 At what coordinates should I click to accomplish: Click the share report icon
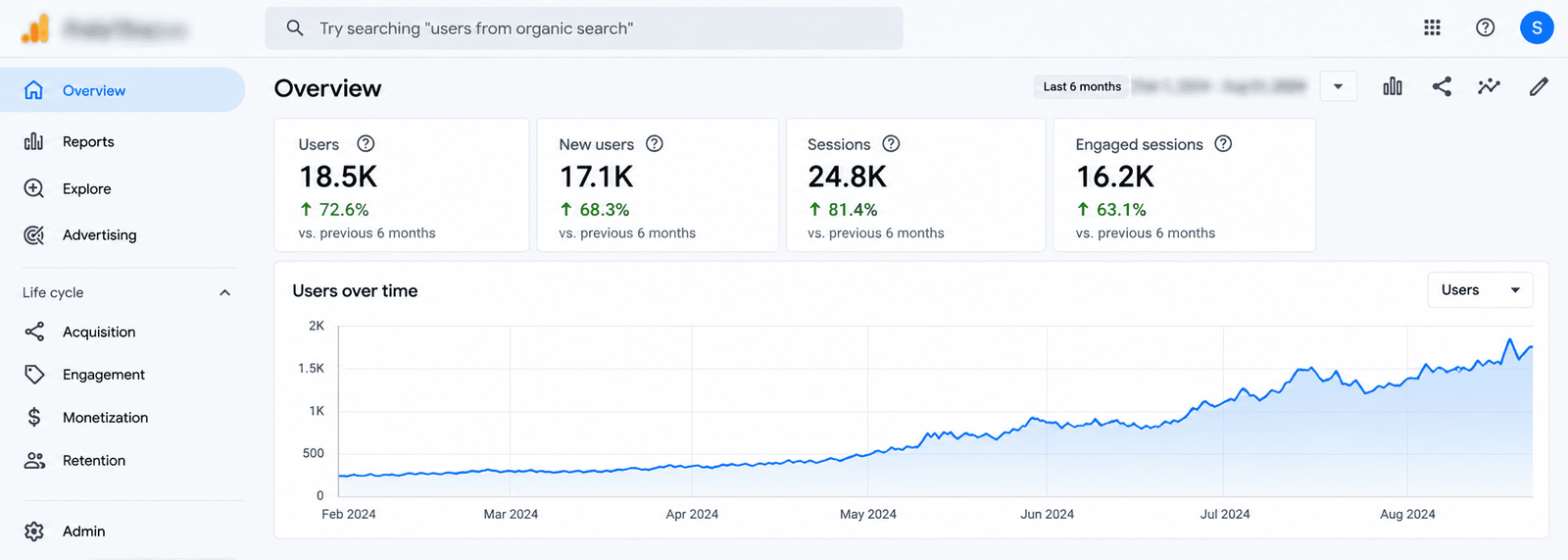(x=1442, y=86)
